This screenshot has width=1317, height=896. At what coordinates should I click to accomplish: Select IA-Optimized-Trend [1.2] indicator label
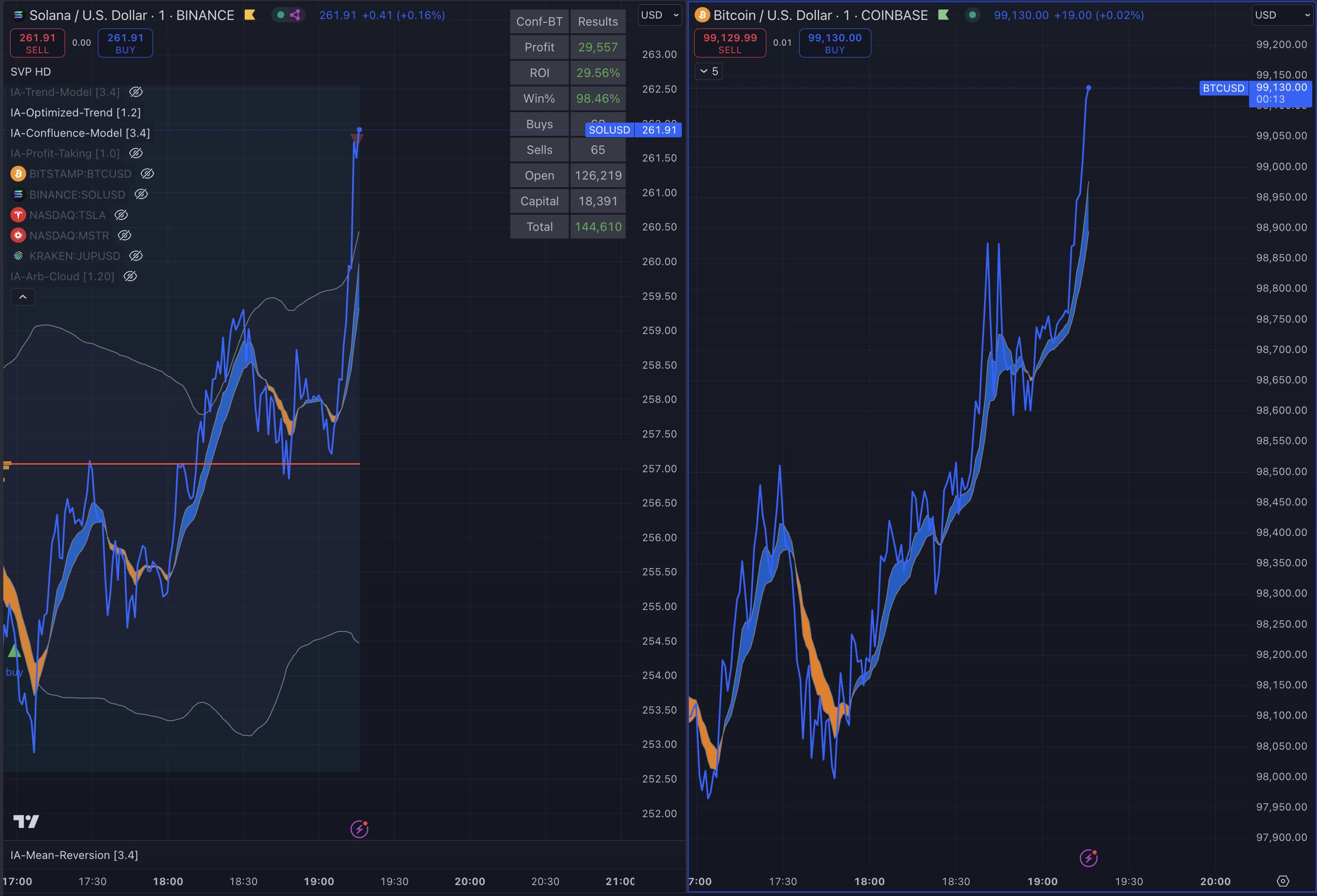[76, 112]
